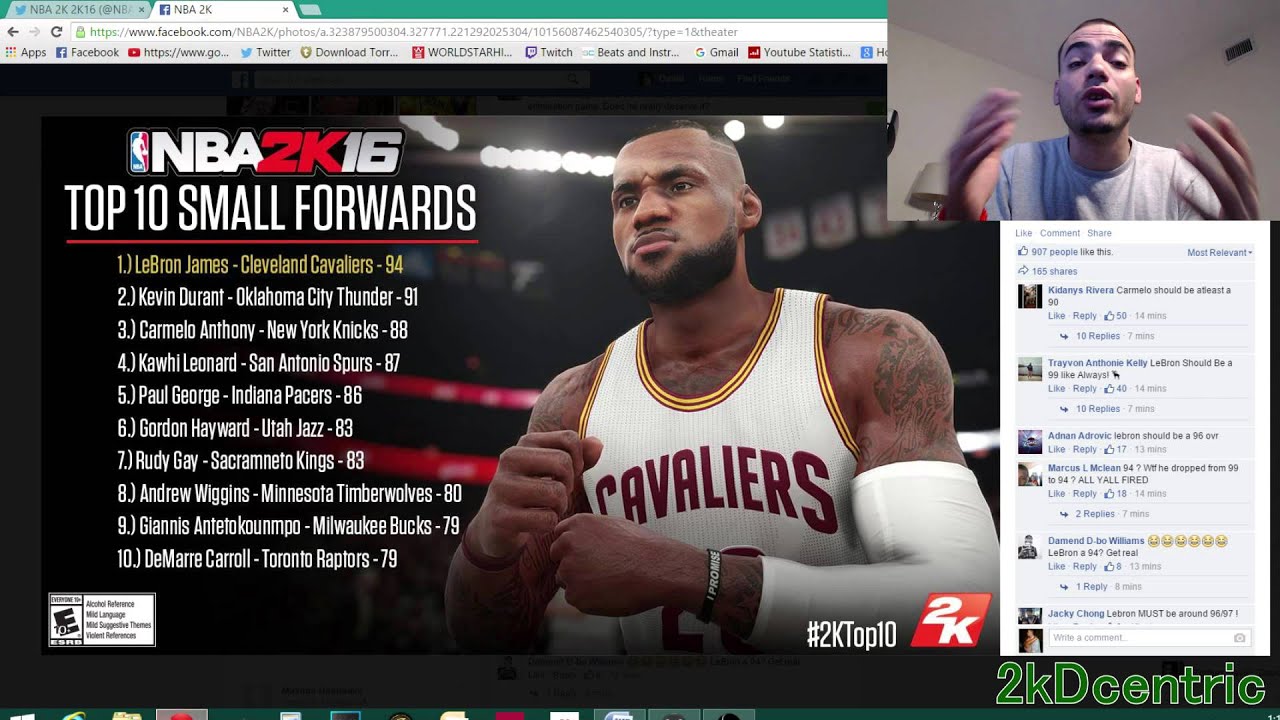Like Marcus L Mclean's comment
Image resolution: width=1280 pixels, height=720 pixels.
tap(1056, 494)
